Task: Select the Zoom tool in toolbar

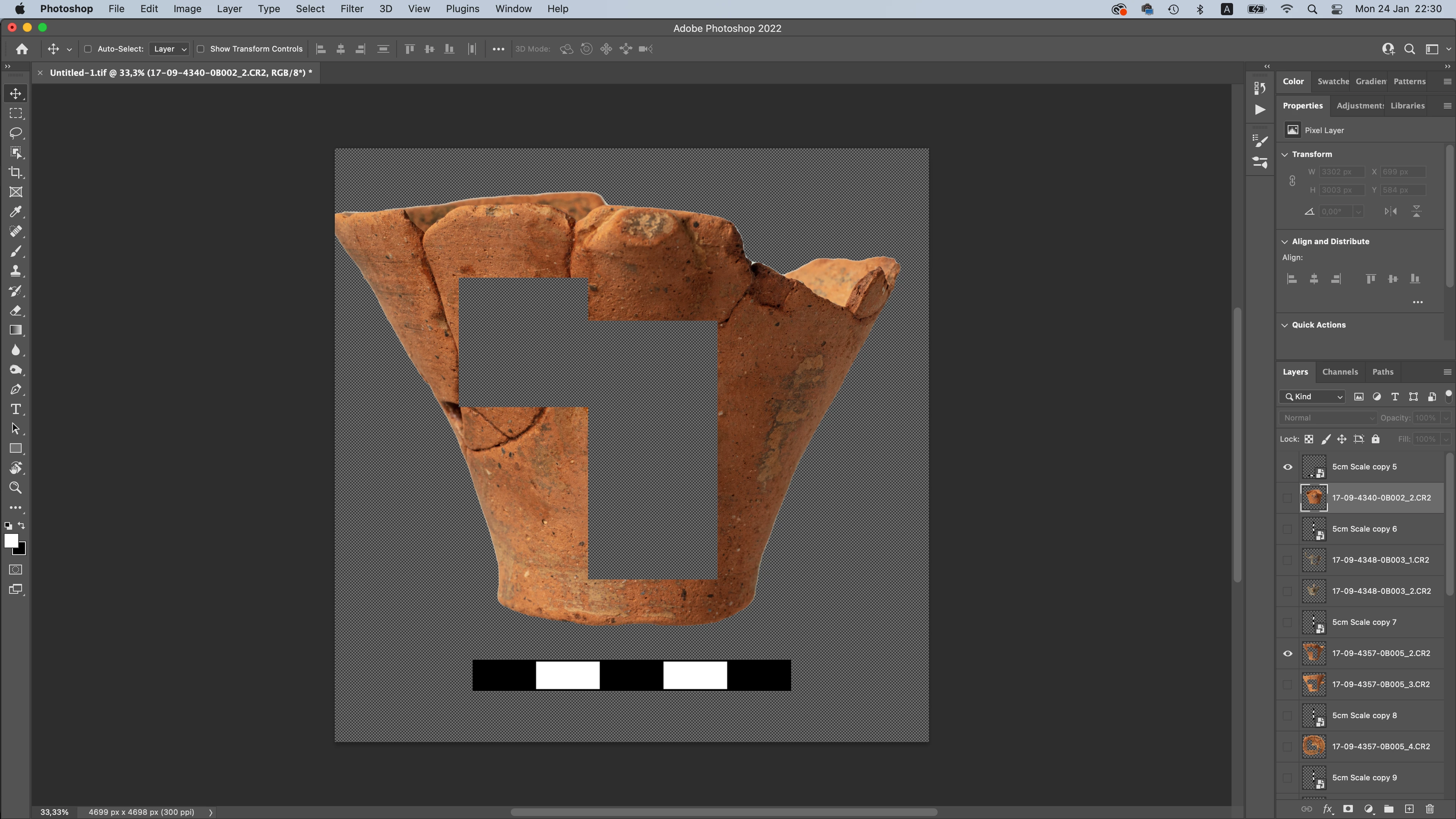Action: [16, 488]
